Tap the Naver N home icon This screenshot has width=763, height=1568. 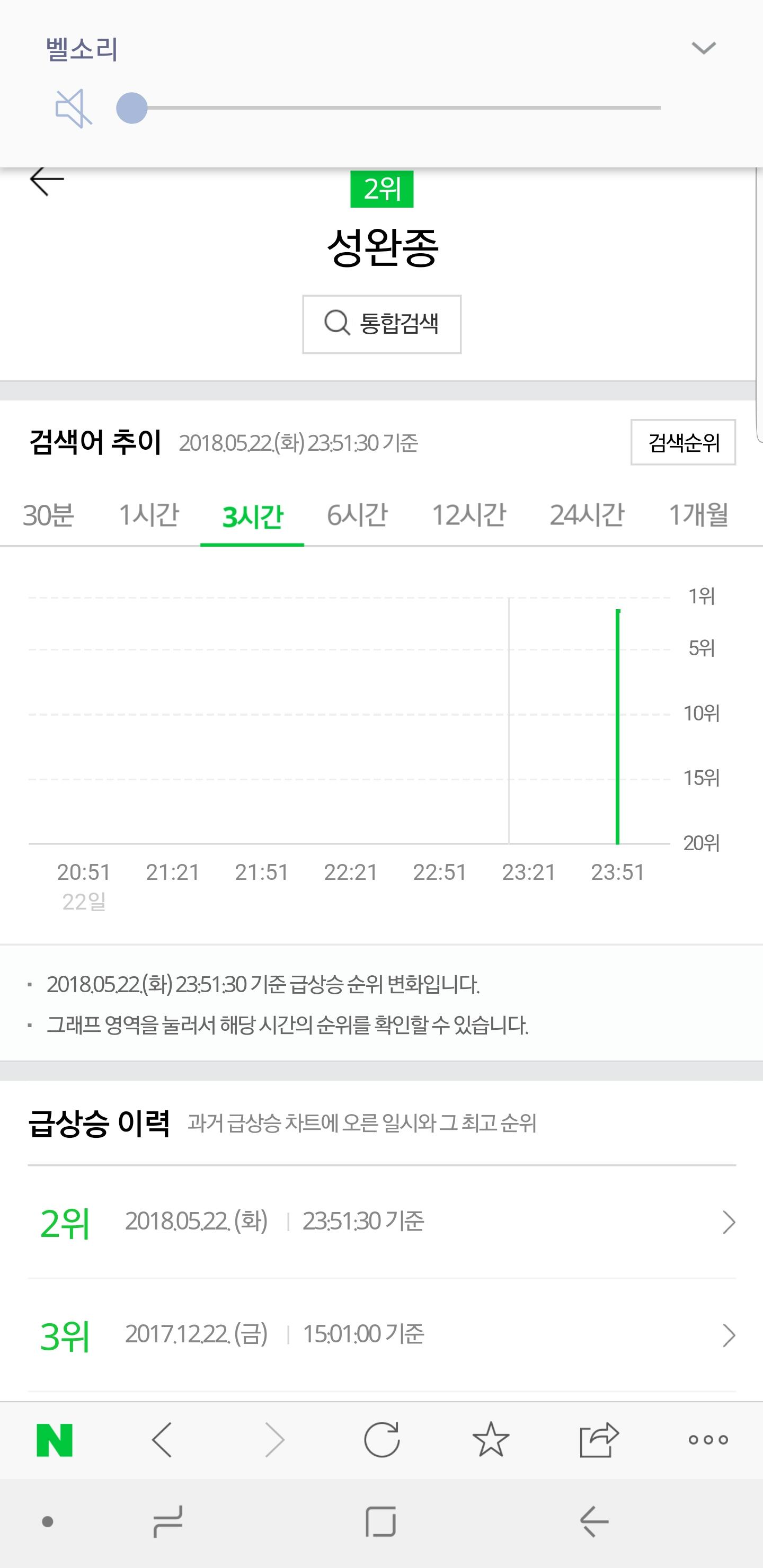point(55,1440)
